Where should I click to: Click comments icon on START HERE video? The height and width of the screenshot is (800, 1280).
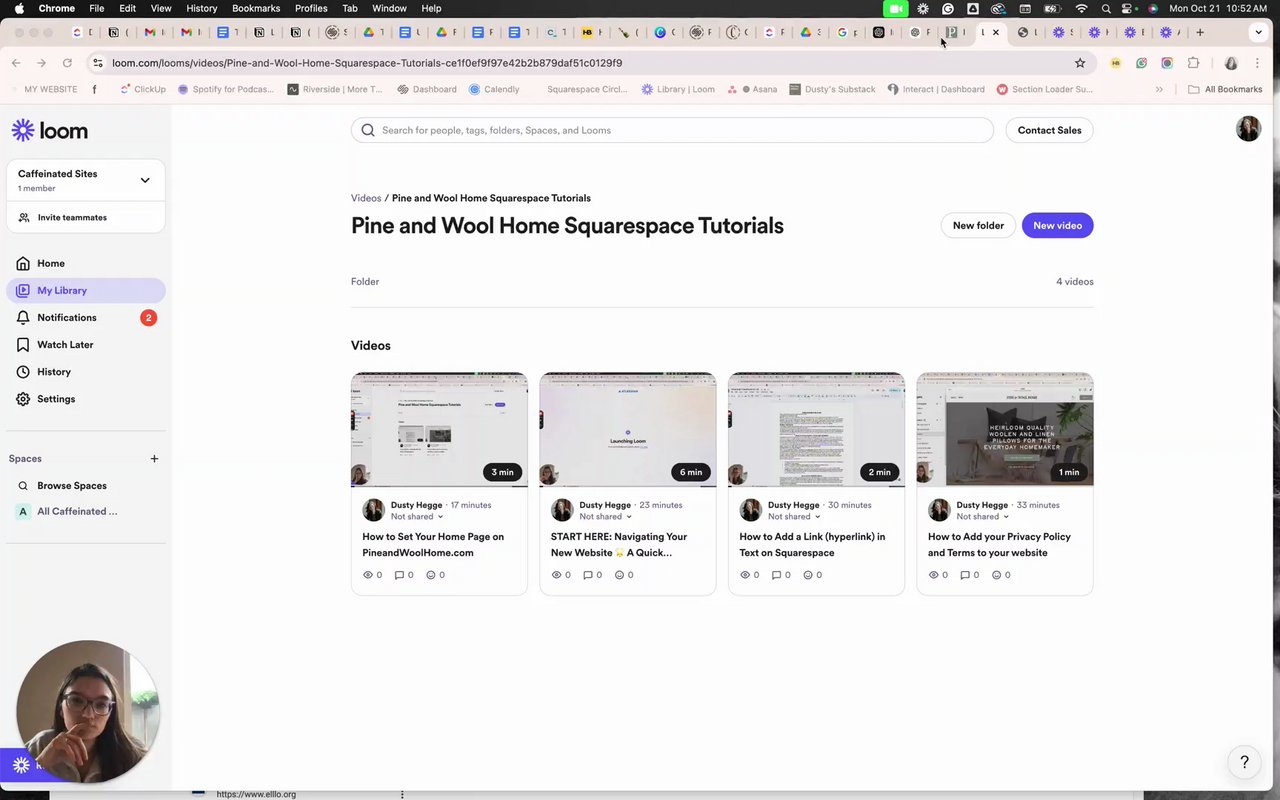pyautogui.click(x=588, y=575)
